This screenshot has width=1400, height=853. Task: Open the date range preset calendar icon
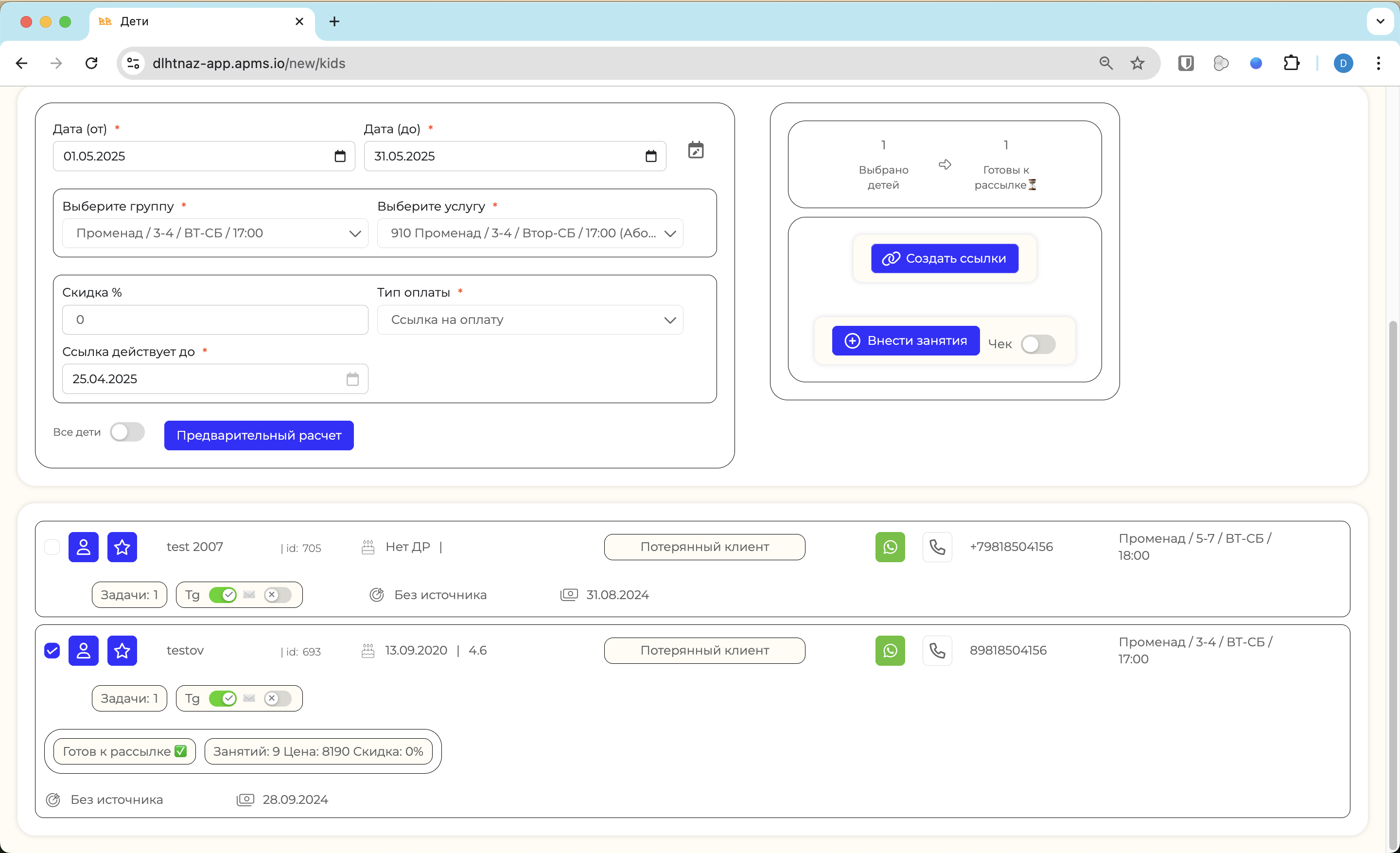pyautogui.click(x=696, y=150)
